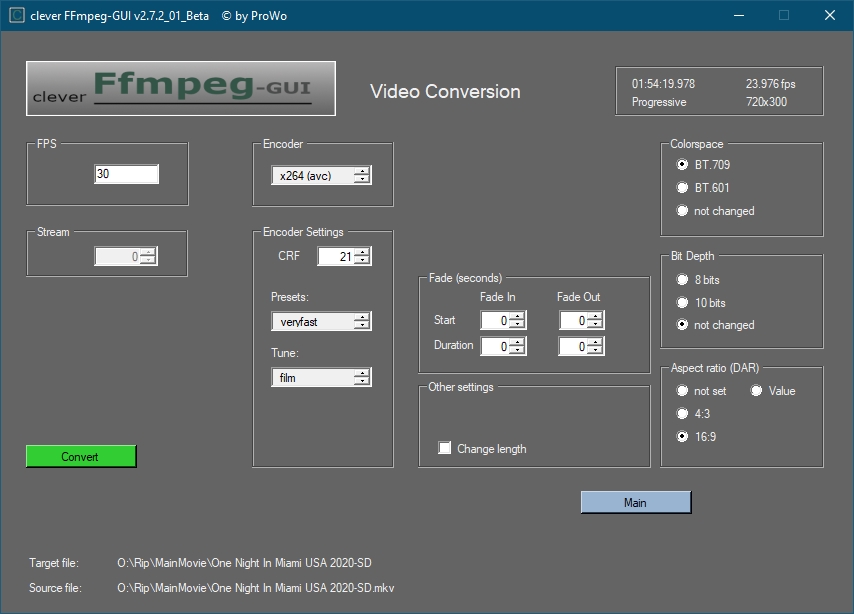Screen dimensions: 854x614
Task: Set aspect ratio to 4:3
Action: tap(683, 413)
